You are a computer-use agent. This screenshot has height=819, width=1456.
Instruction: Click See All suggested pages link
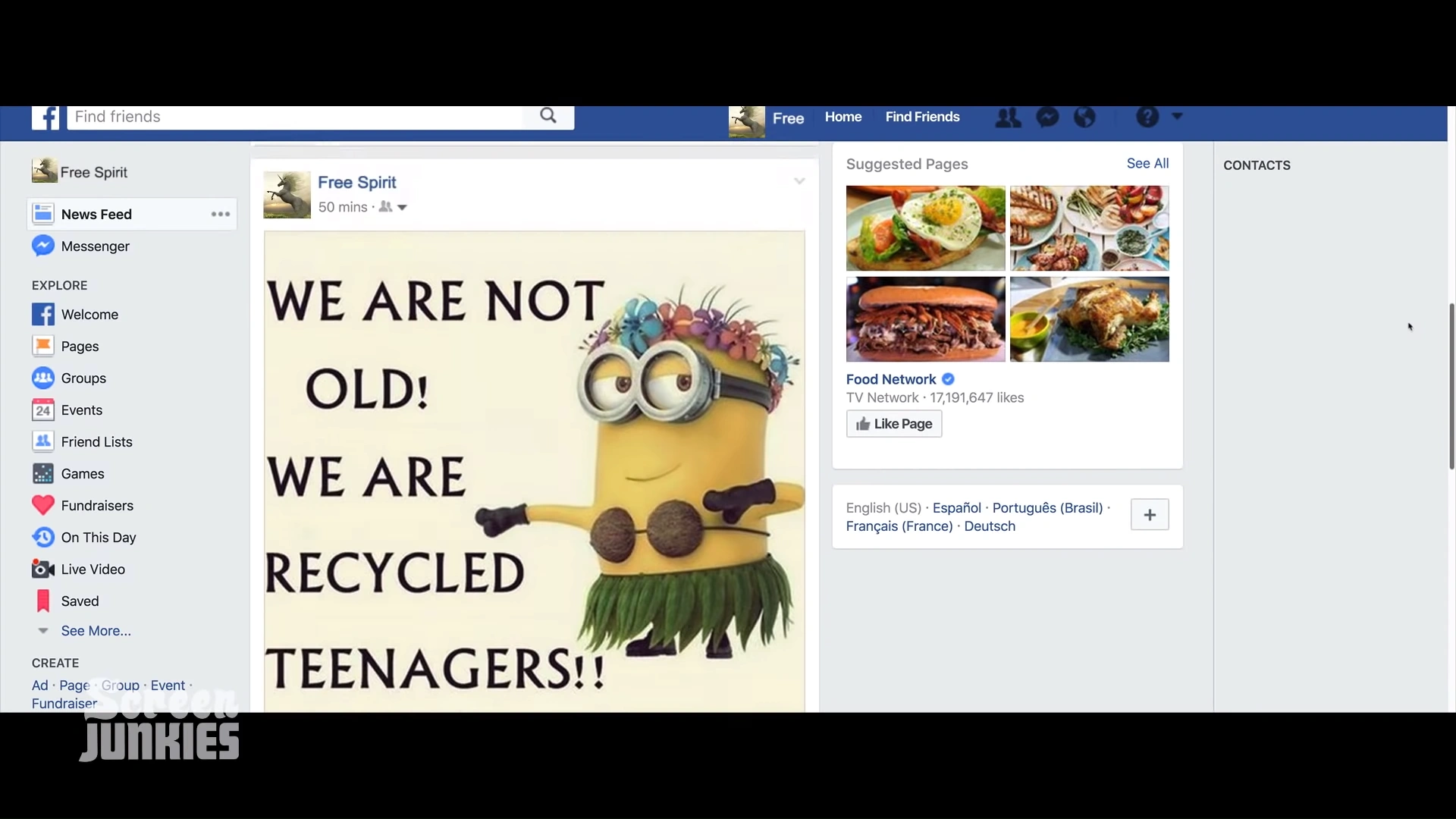click(x=1147, y=164)
